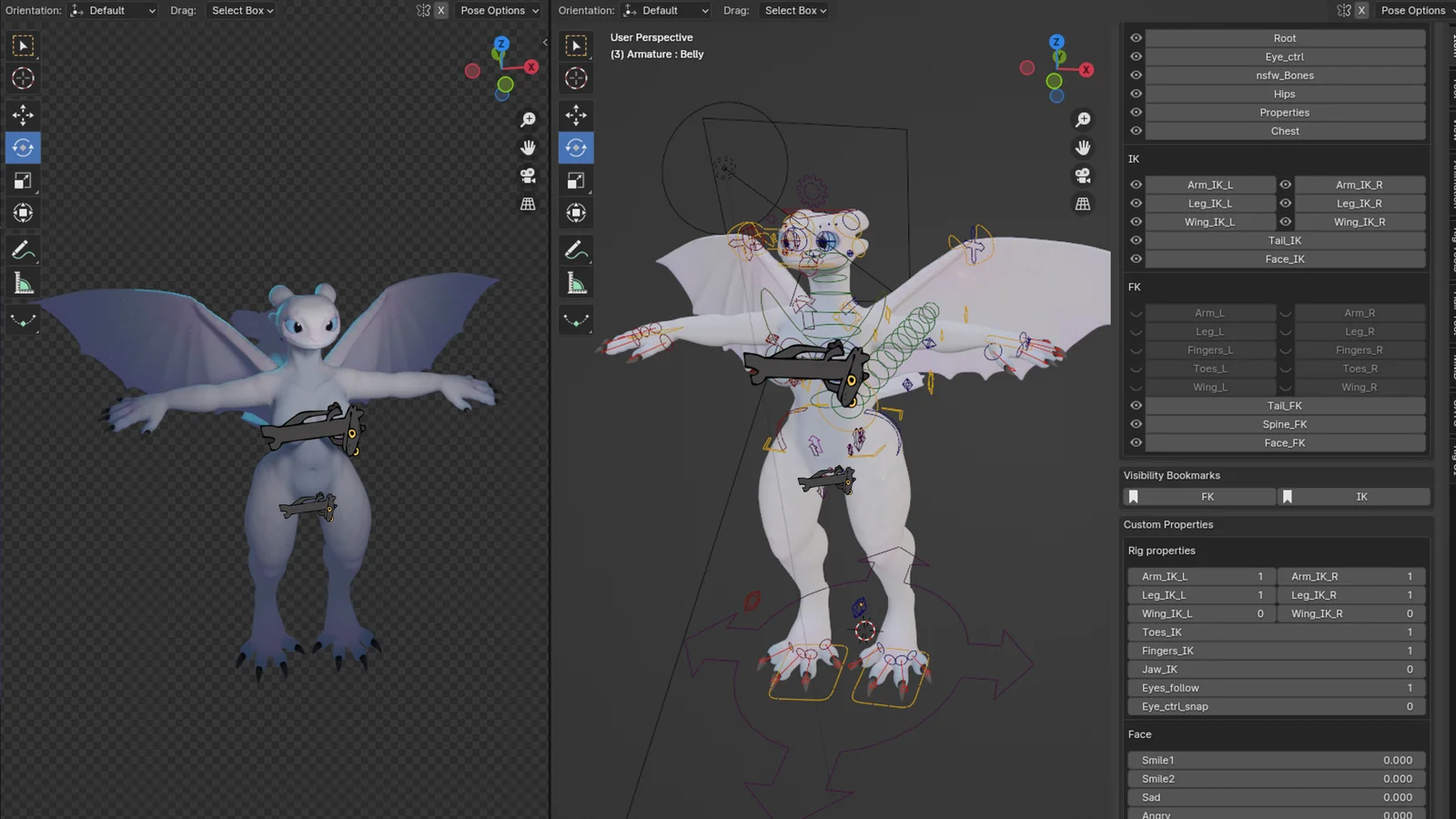Click the zoom magnifier in left viewport

click(x=528, y=119)
